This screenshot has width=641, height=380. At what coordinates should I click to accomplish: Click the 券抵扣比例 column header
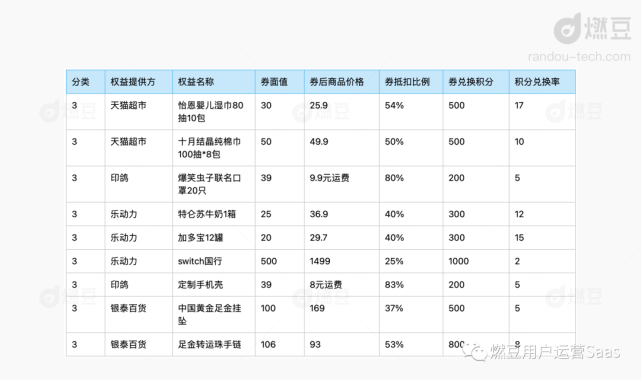(411, 82)
